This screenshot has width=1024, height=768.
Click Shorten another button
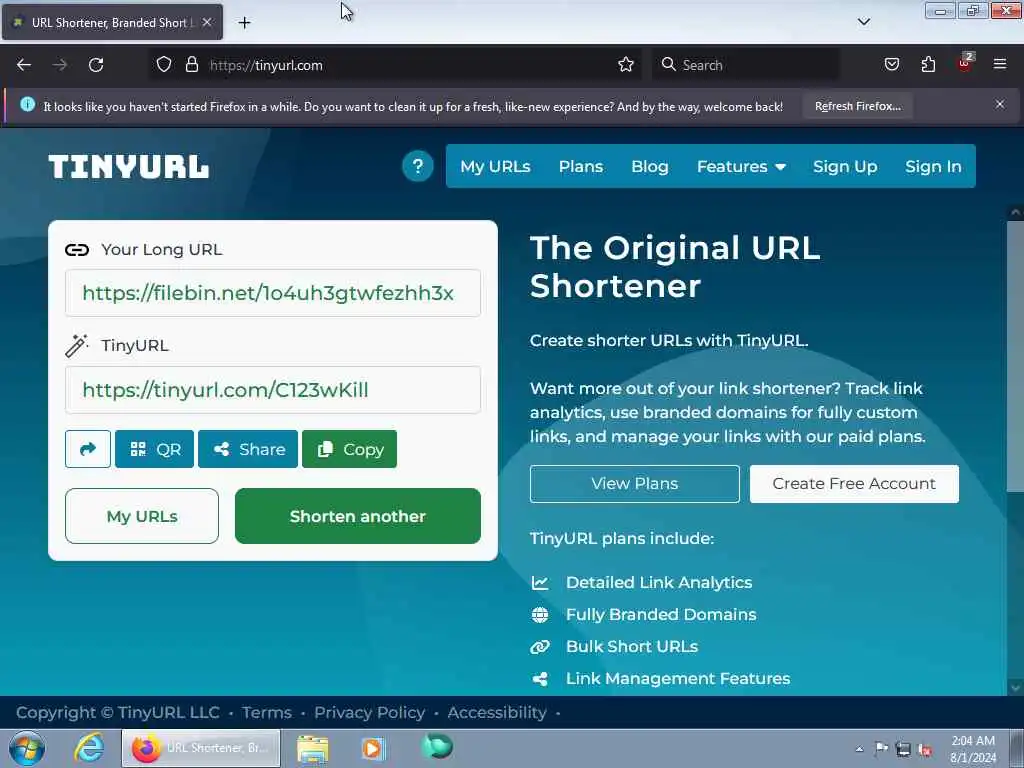358,516
